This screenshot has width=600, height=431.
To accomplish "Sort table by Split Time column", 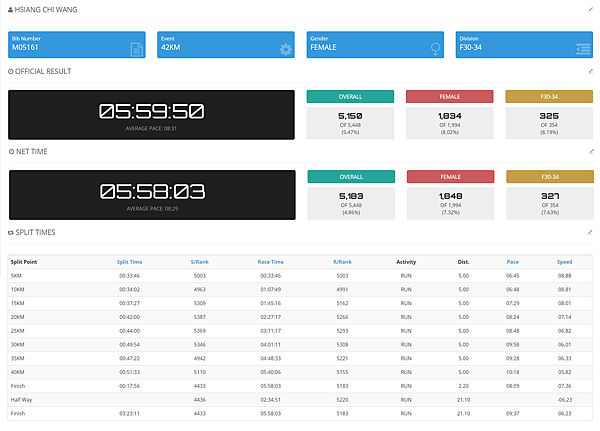I will [x=129, y=262].
